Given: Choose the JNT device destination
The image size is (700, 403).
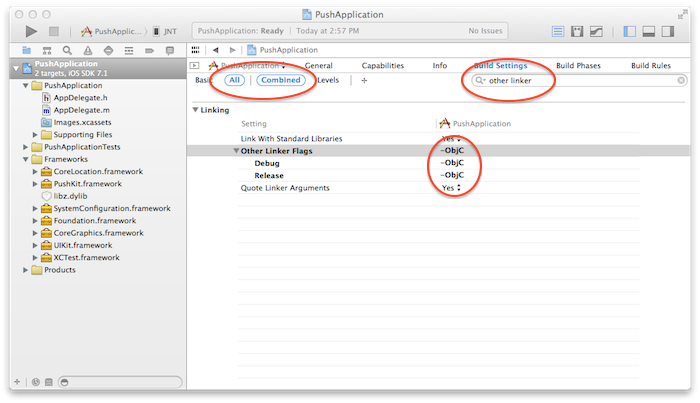Looking at the screenshot, I should 165,31.
